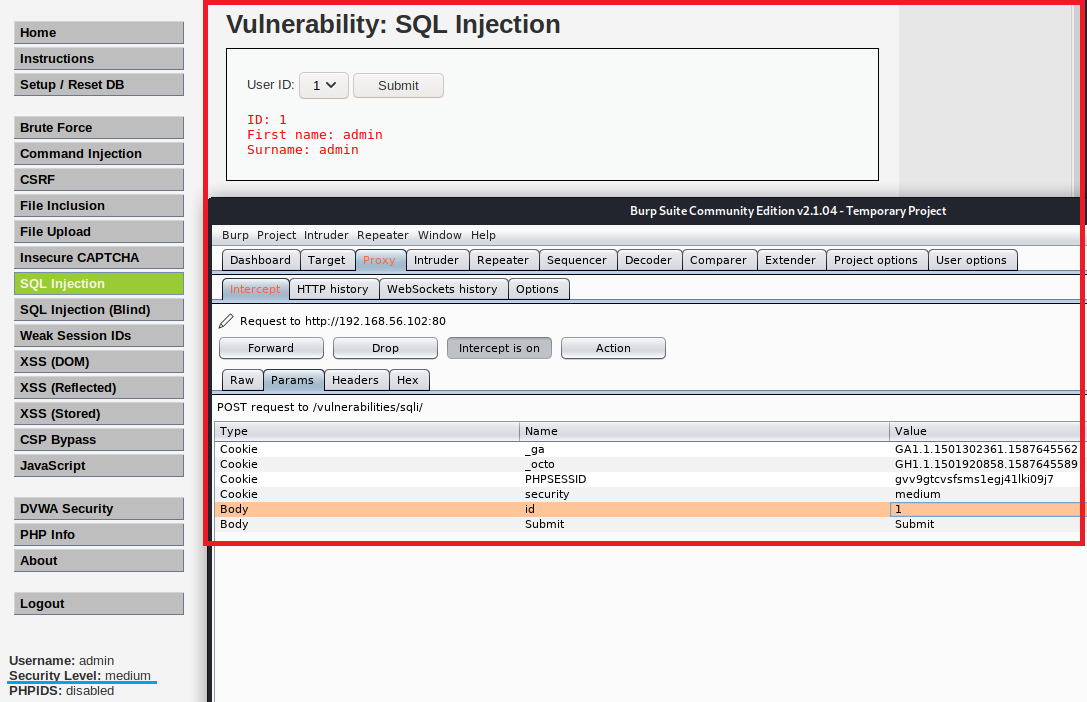
Task: Open the Decoder tab
Action: (x=648, y=260)
